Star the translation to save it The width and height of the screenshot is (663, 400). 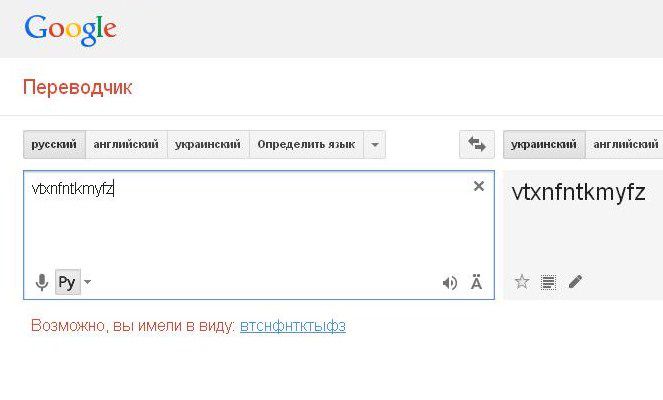[x=521, y=282]
